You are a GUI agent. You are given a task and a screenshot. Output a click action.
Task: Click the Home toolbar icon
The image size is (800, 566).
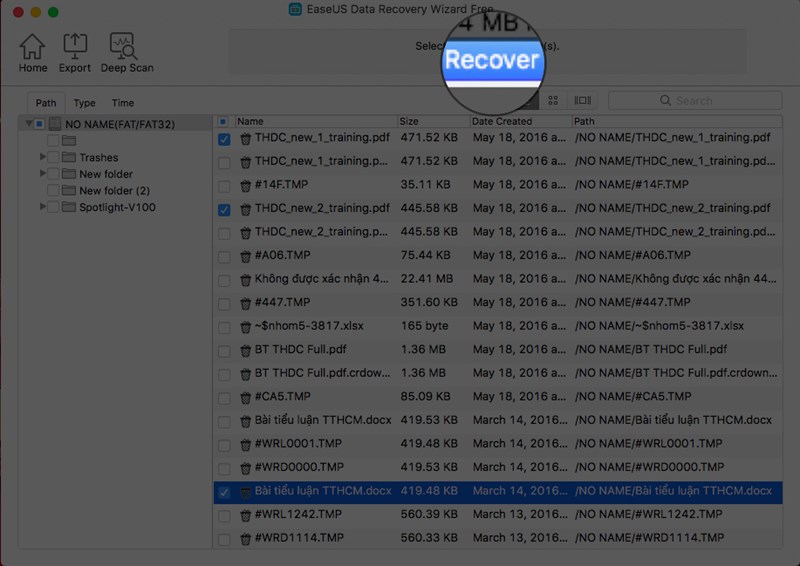(33, 46)
